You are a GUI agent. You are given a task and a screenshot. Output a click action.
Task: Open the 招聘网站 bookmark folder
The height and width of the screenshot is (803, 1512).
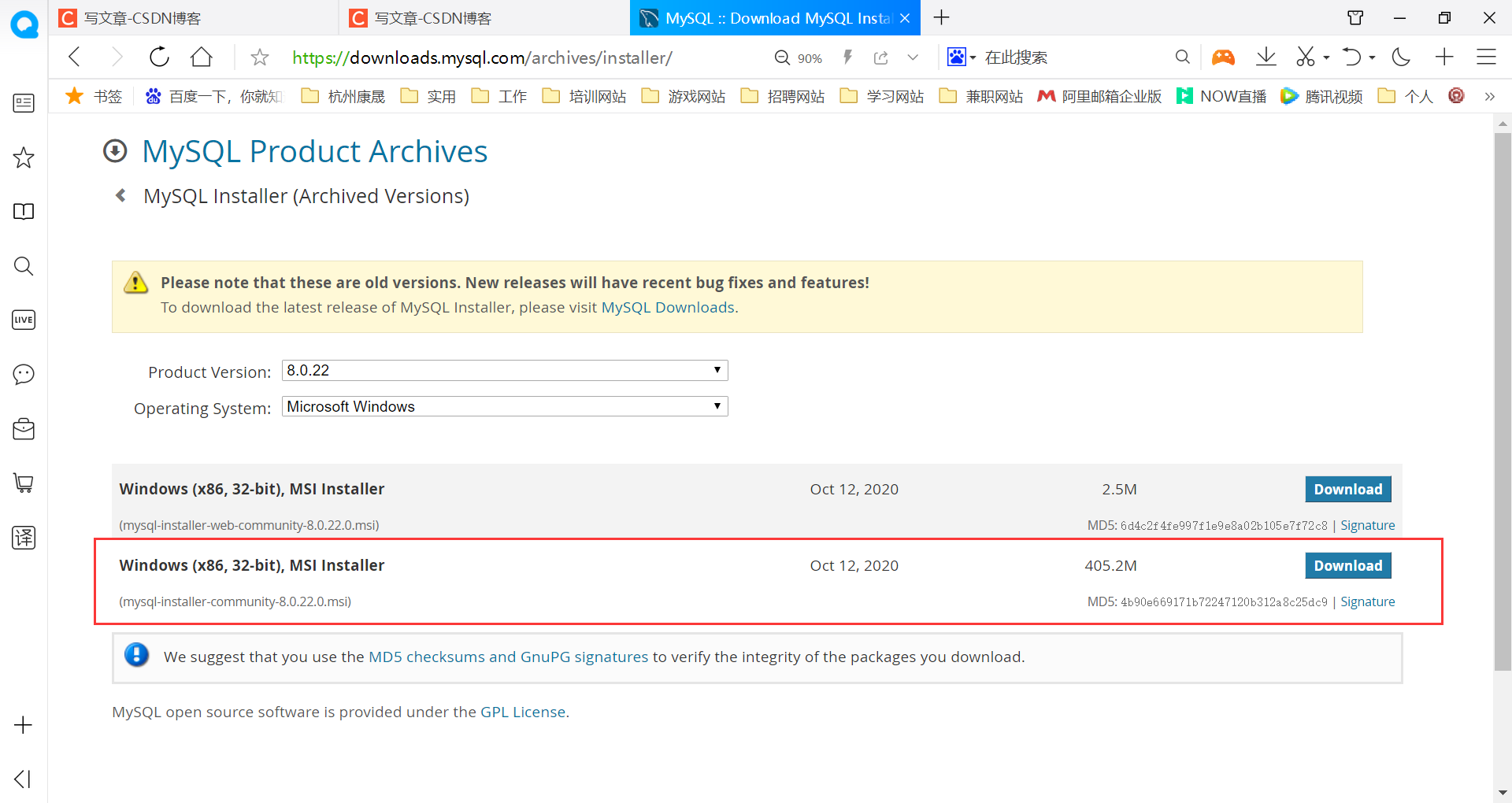783,96
